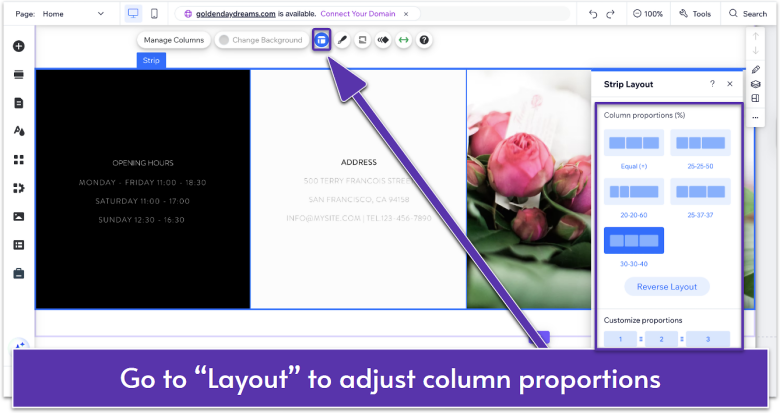Screen dimensions: 780x413
Task: Select the OPENING HOURS heading text
Action: coord(143,163)
